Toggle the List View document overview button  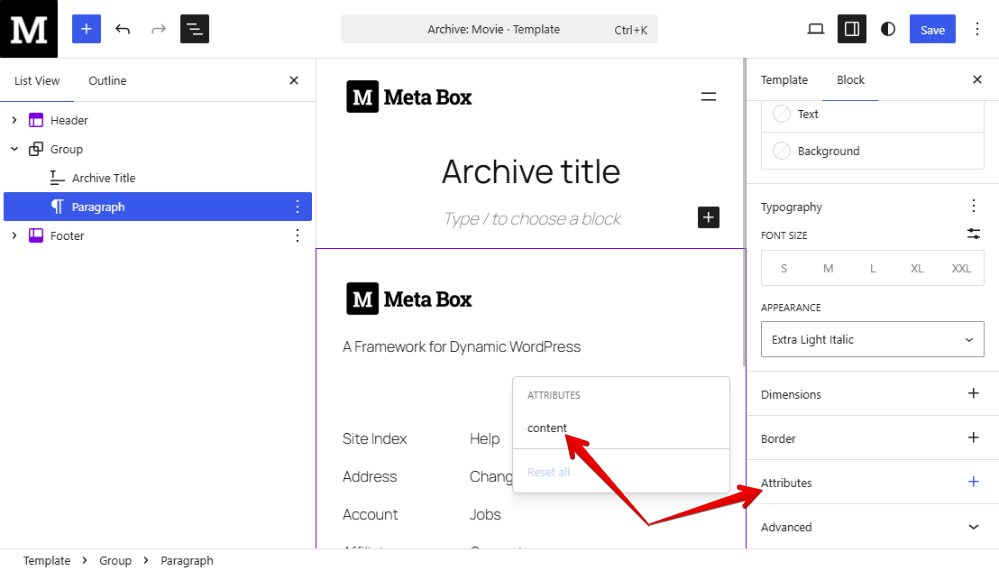194,29
